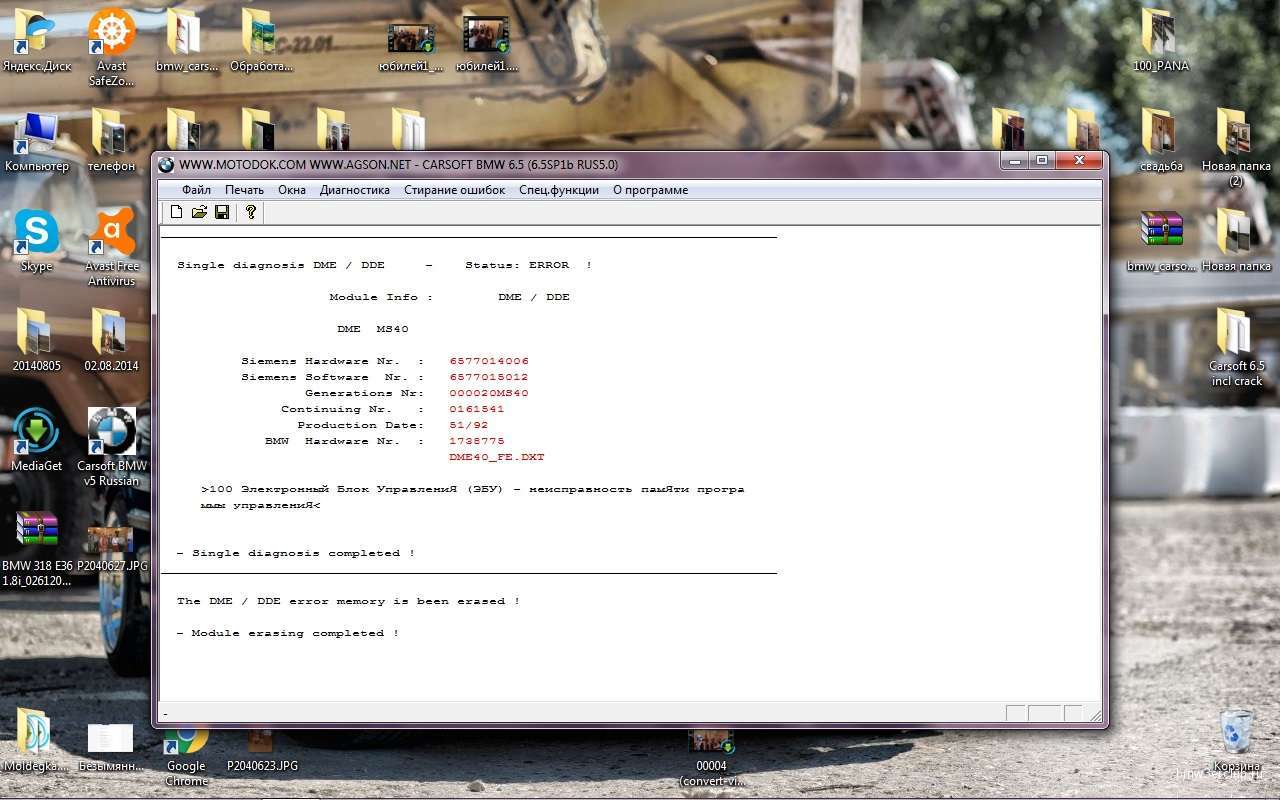Click the DME40_FE.DXT file name text
The image size is (1280, 800).
[x=497, y=457]
